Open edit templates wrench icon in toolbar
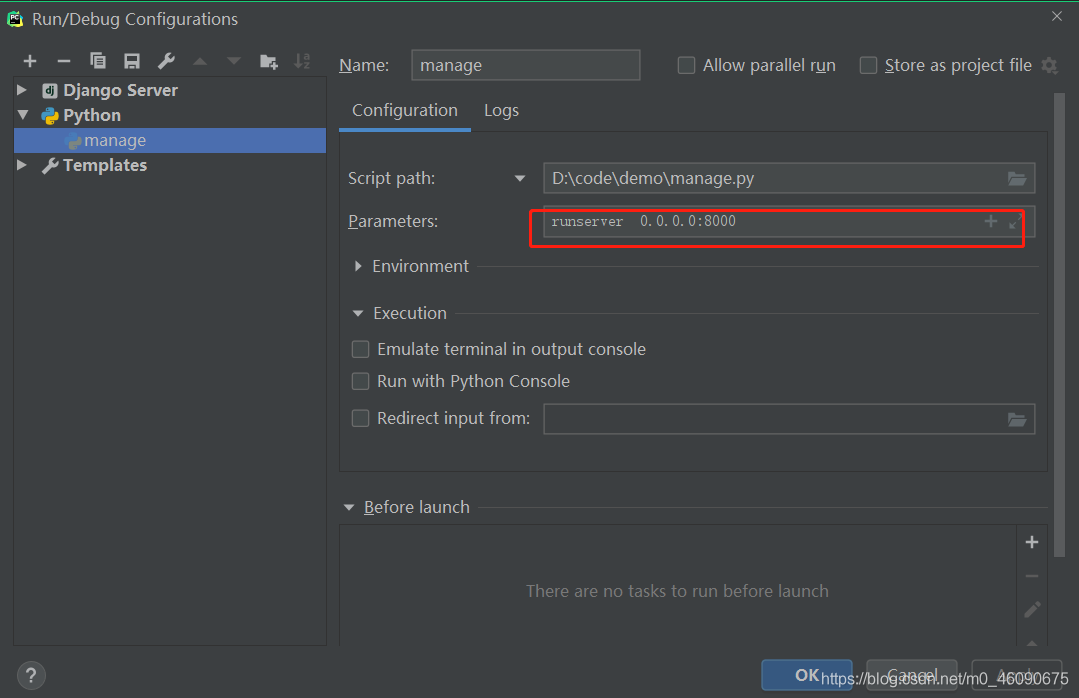Screen dimensions: 1079x698 tap(166, 61)
